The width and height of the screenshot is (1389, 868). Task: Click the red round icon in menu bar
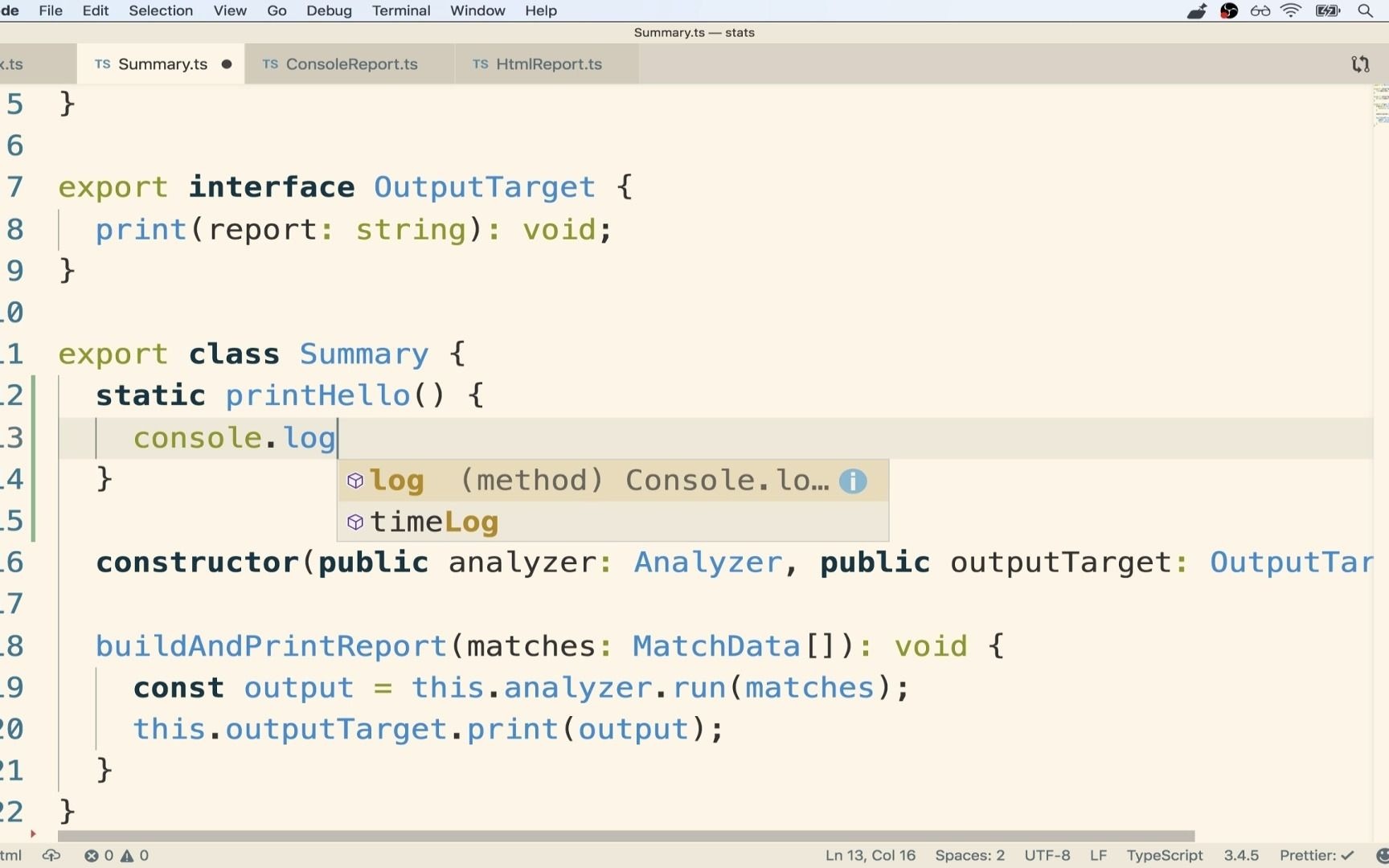tap(1229, 10)
